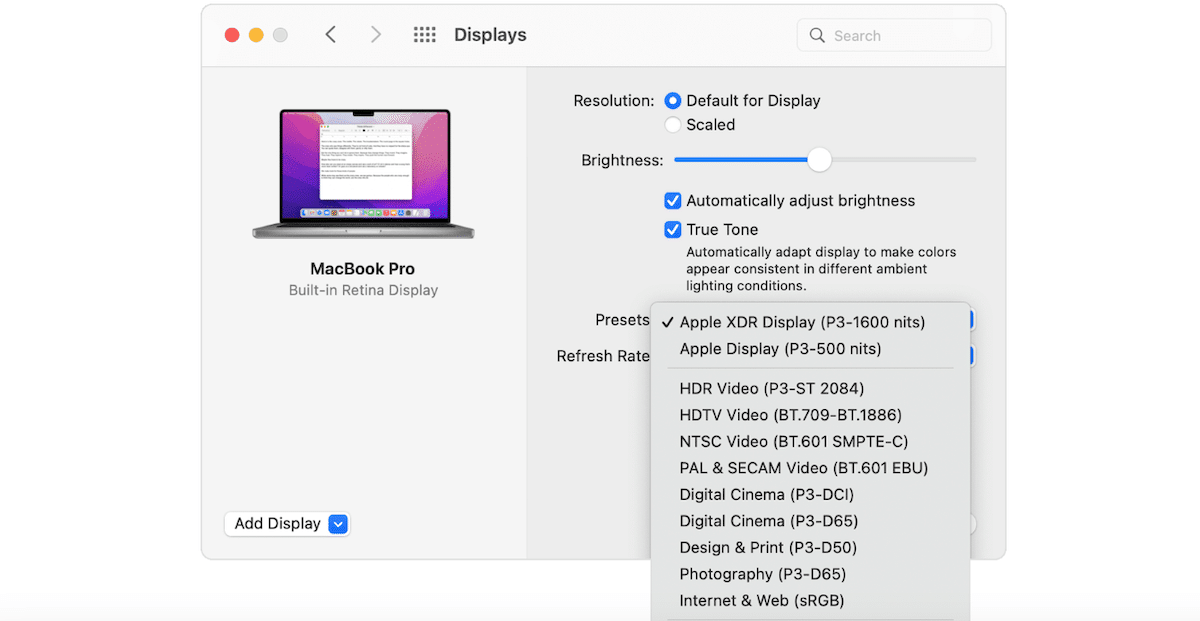The image size is (1200, 621).
Task: Choose NTSC Video (BT.601 SMPTE-C) preset
Action: [x=810, y=441]
